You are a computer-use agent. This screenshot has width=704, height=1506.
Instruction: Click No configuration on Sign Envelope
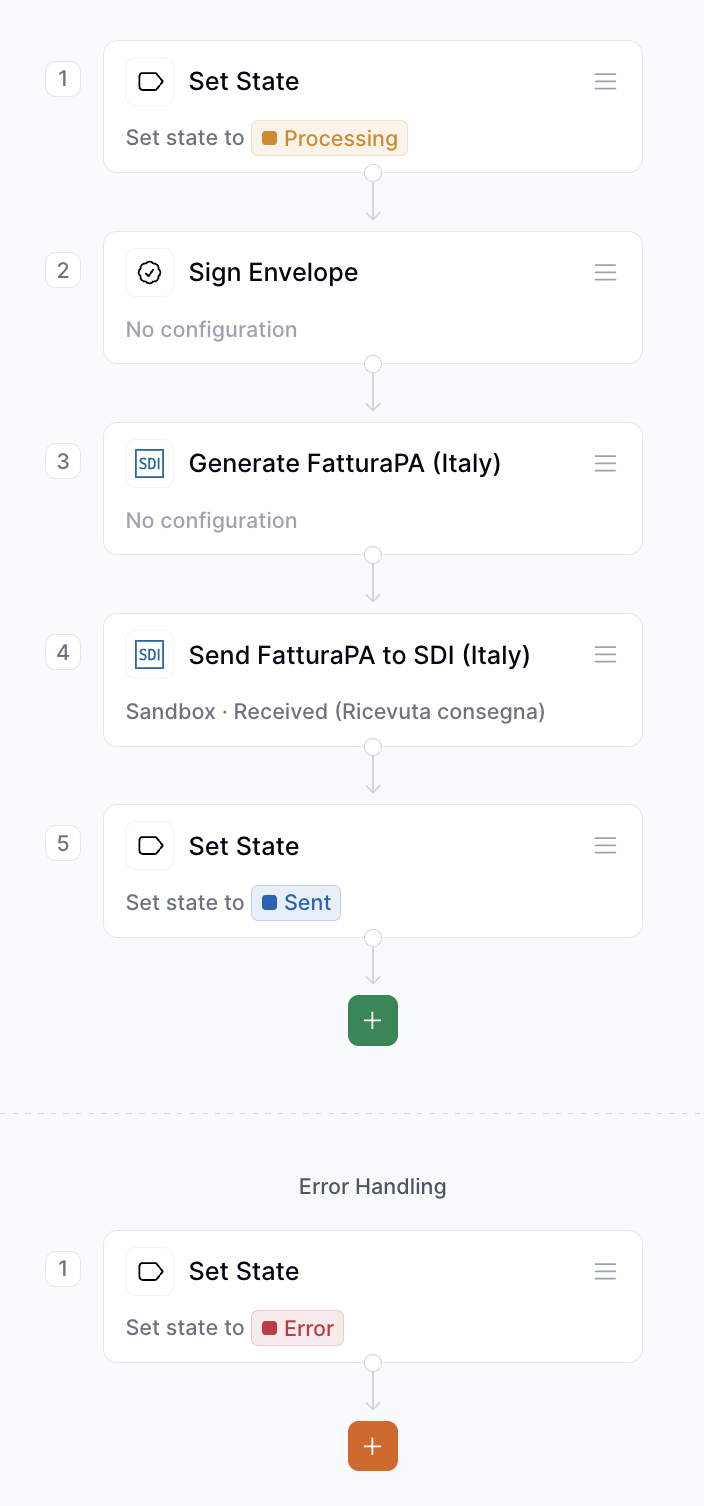[x=211, y=329]
